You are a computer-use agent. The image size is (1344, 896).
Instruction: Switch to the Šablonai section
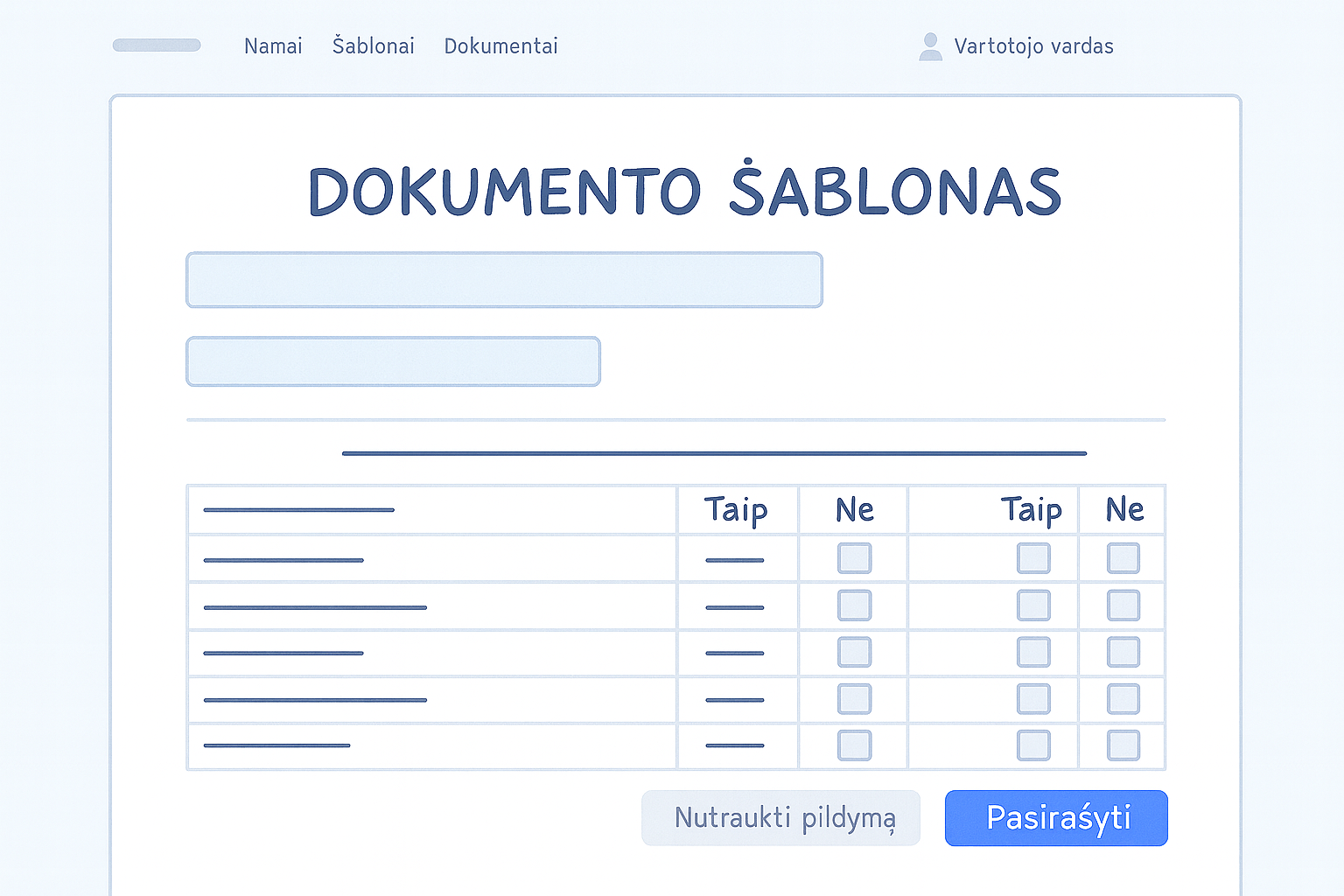pos(373,45)
